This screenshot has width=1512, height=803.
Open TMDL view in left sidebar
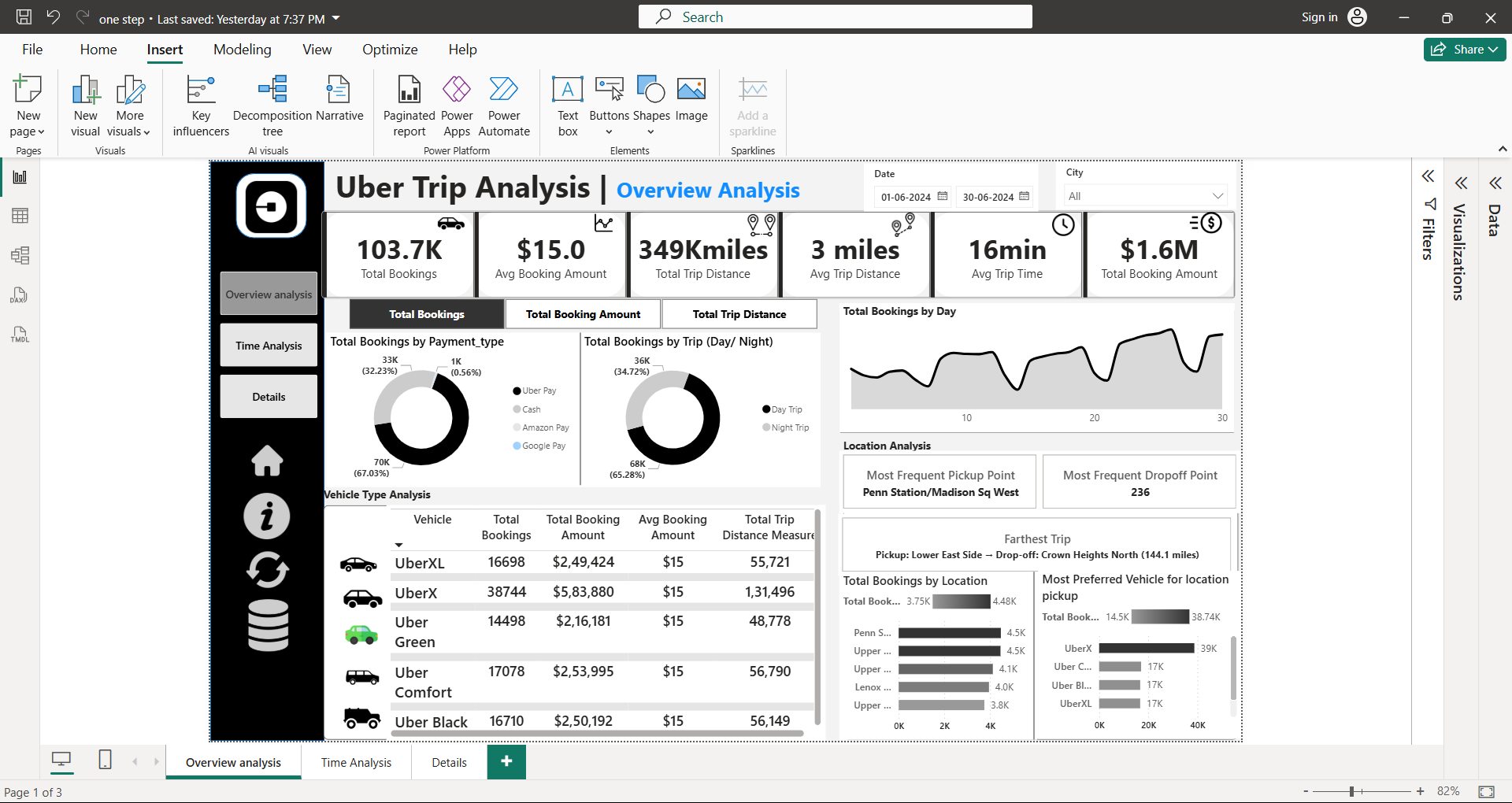click(20, 335)
